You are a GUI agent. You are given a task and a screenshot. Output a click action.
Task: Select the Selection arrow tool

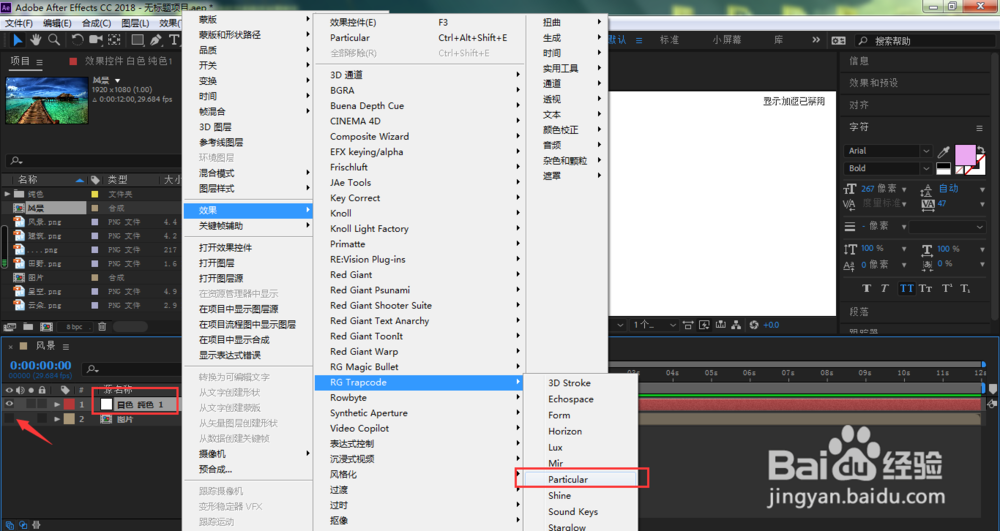17,40
